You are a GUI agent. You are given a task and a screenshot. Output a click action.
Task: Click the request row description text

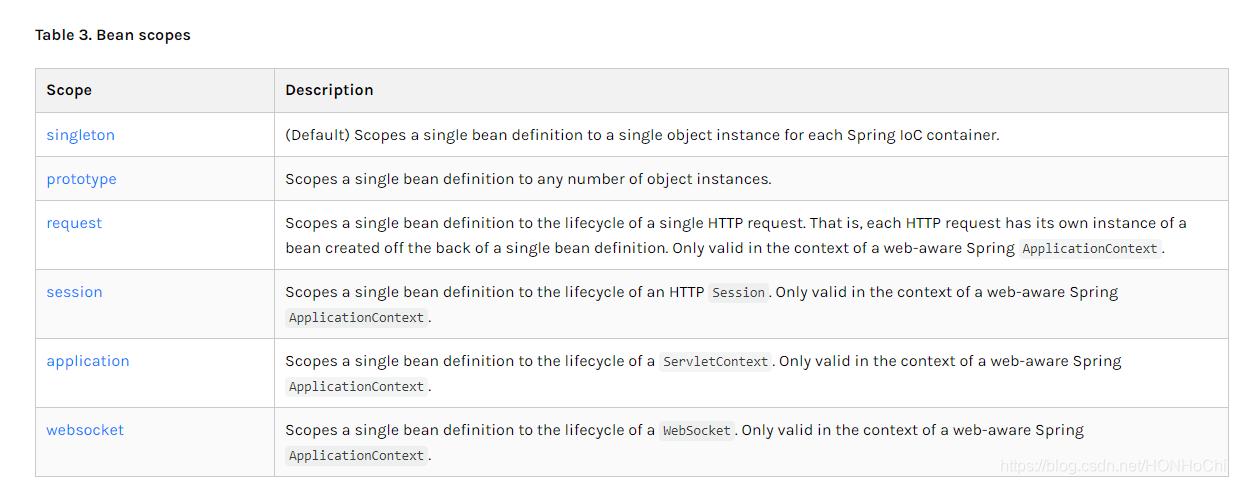736,236
